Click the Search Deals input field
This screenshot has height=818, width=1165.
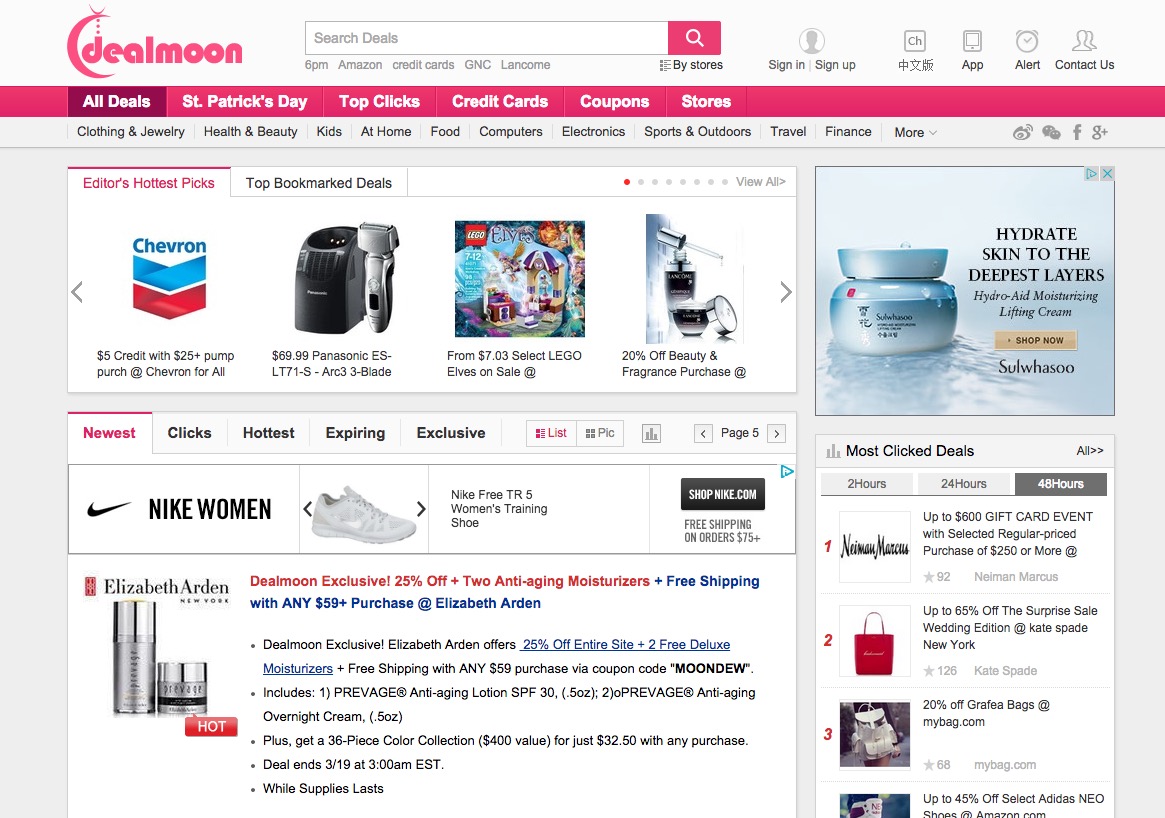[x=487, y=38]
